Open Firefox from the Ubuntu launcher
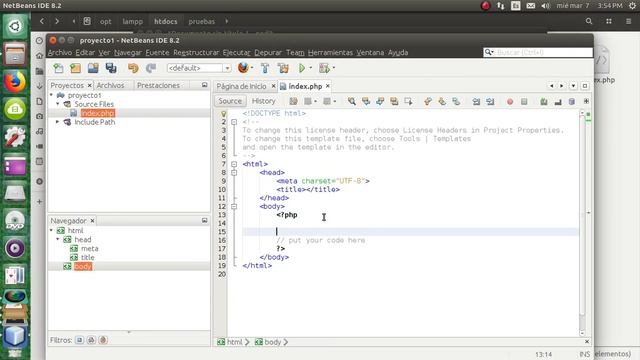Viewport: 640px width, 360px height. click(x=15, y=82)
